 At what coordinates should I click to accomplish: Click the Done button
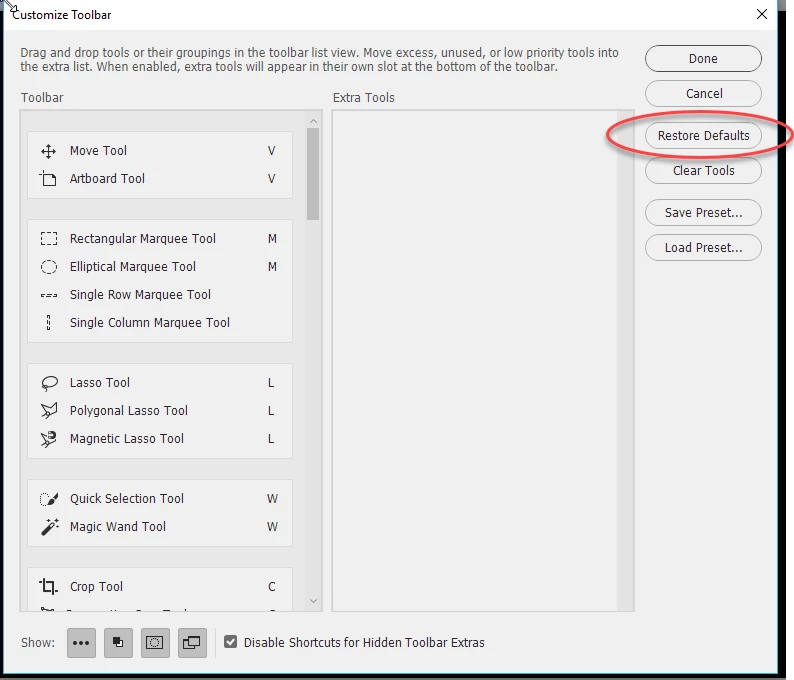pyautogui.click(x=703, y=59)
